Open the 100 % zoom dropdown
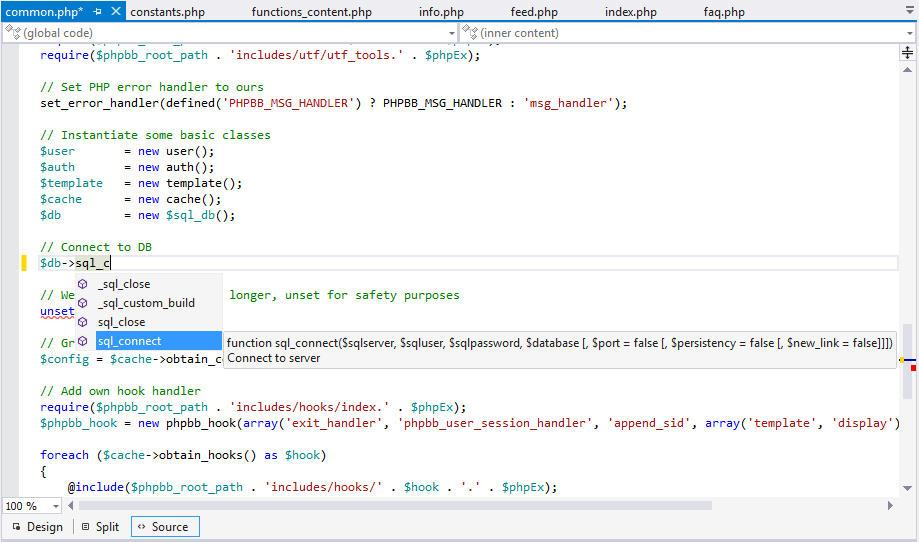Screen dimensions: 919x542 [56, 506]
